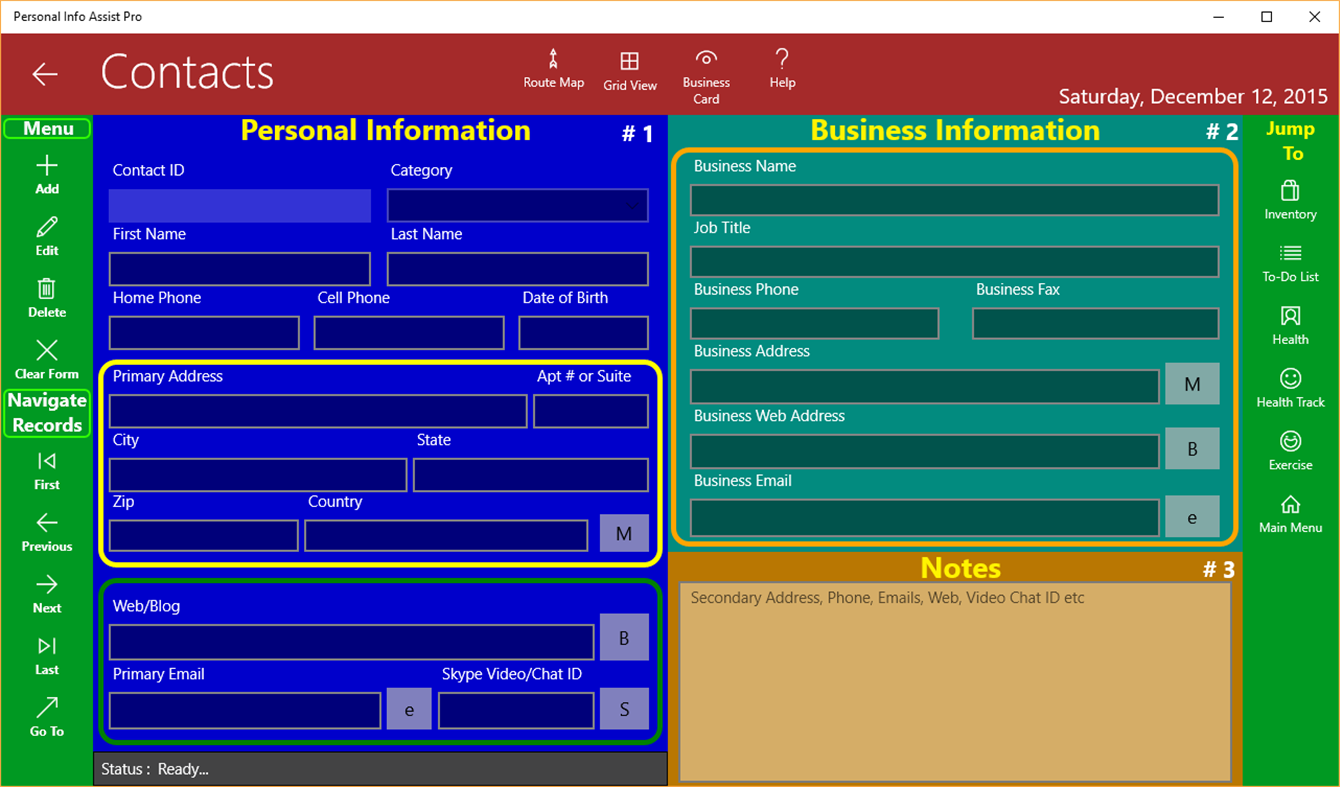Image resolution: width=1340 pixels, height=787 pixels.
Task: Open the Business Card view
Action: click(x=706, y=70)
